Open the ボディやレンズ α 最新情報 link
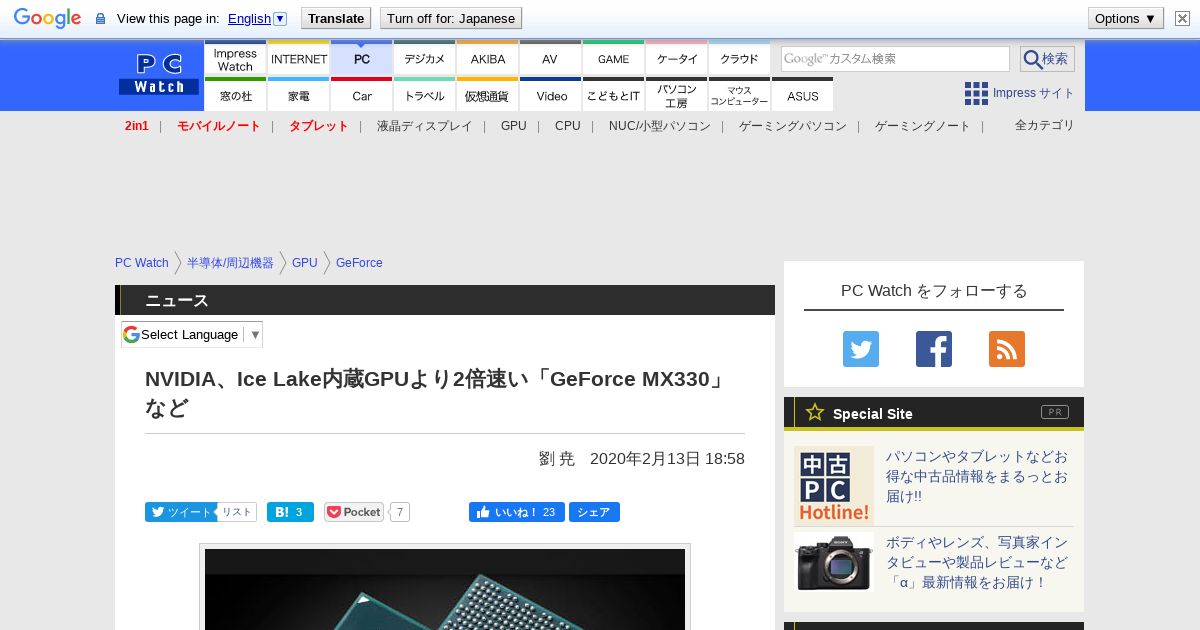Viewport: 1200px width, 630px height. click(x=977, y=562)
